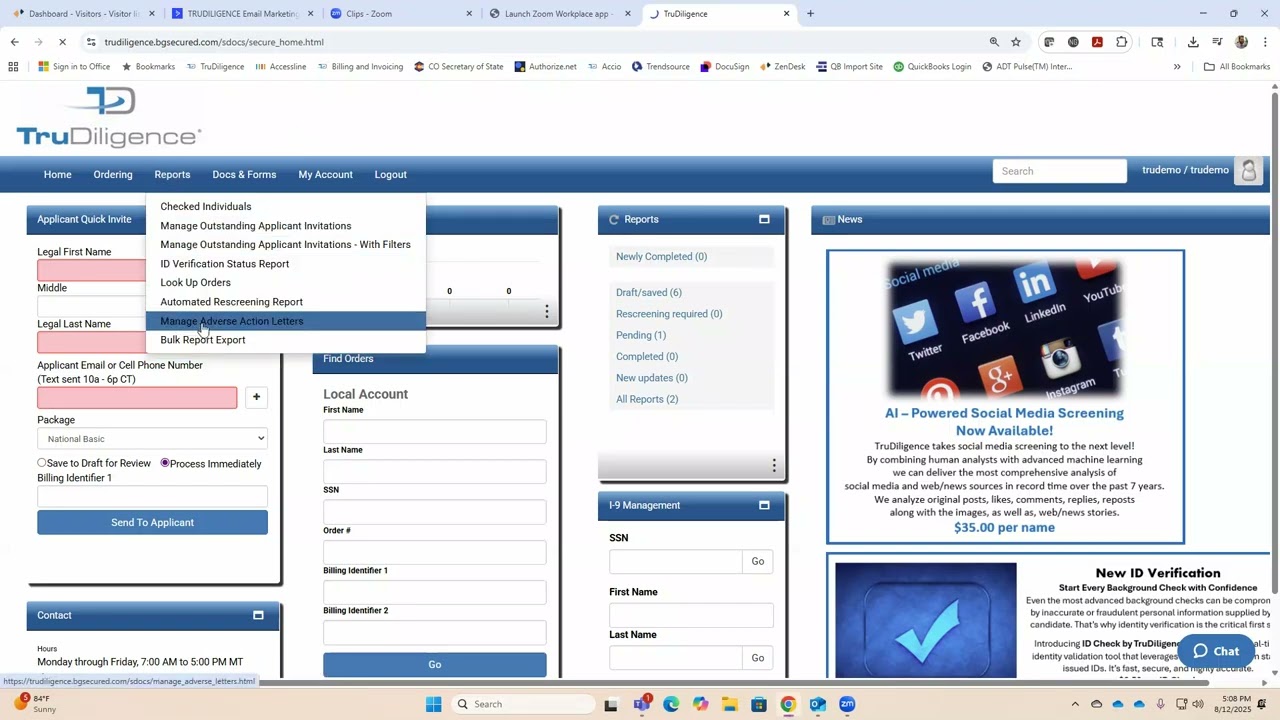The image size is (1280, 720).
Task: Switch to the Clips - Zoom tab
Action: click(x=400, y=14)
